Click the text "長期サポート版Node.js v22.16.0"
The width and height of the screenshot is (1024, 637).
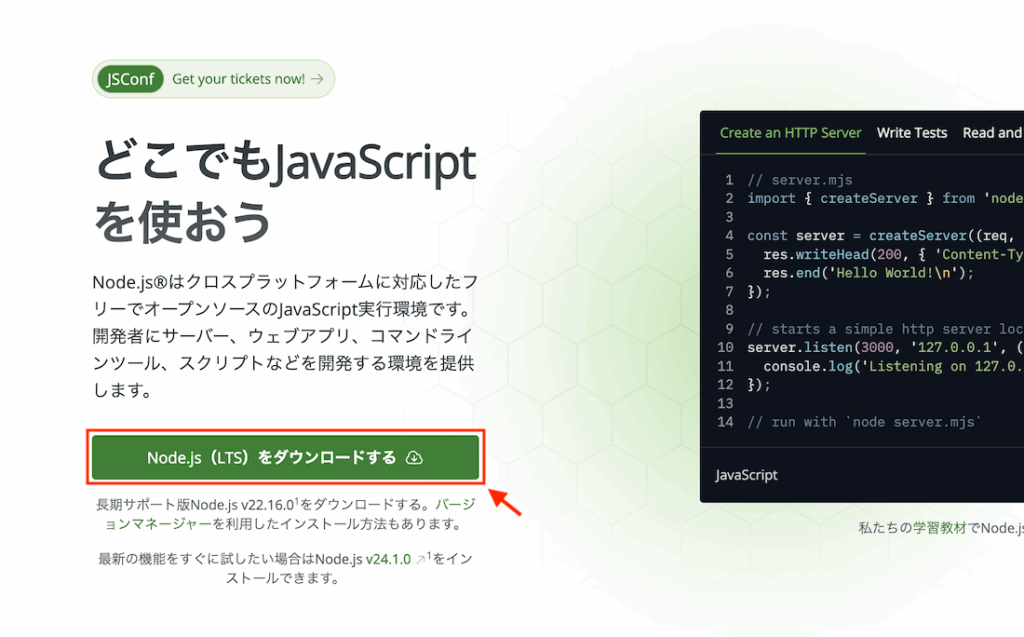[x=195, y=504]
